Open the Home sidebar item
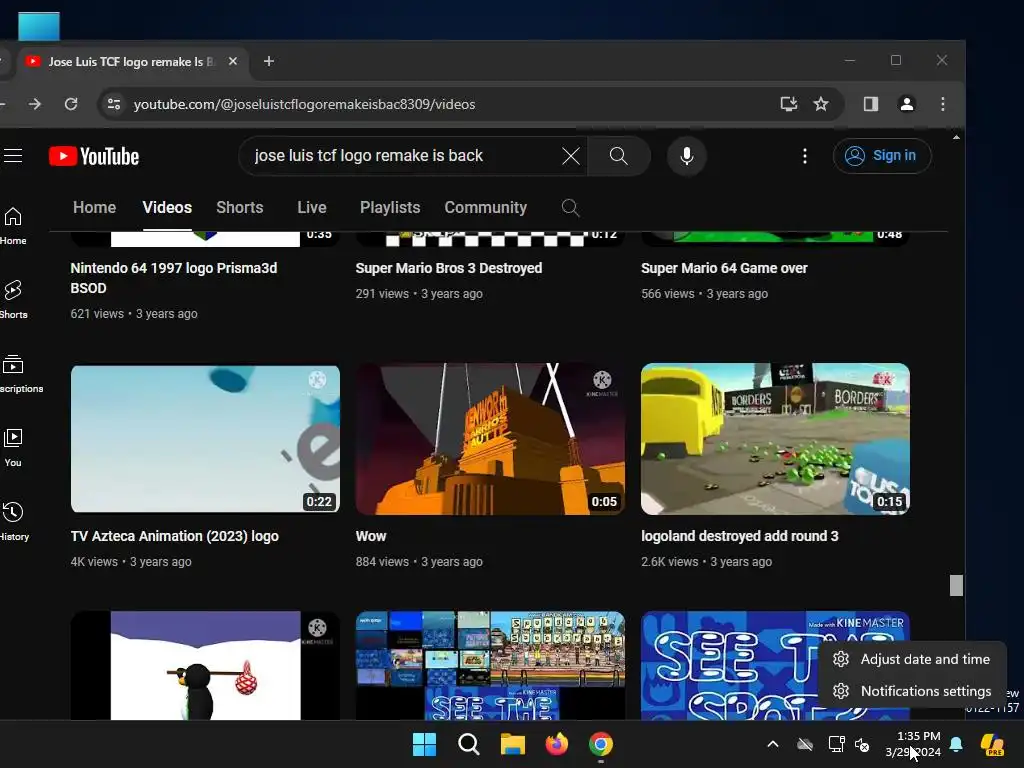 click(x=13, y=225)
